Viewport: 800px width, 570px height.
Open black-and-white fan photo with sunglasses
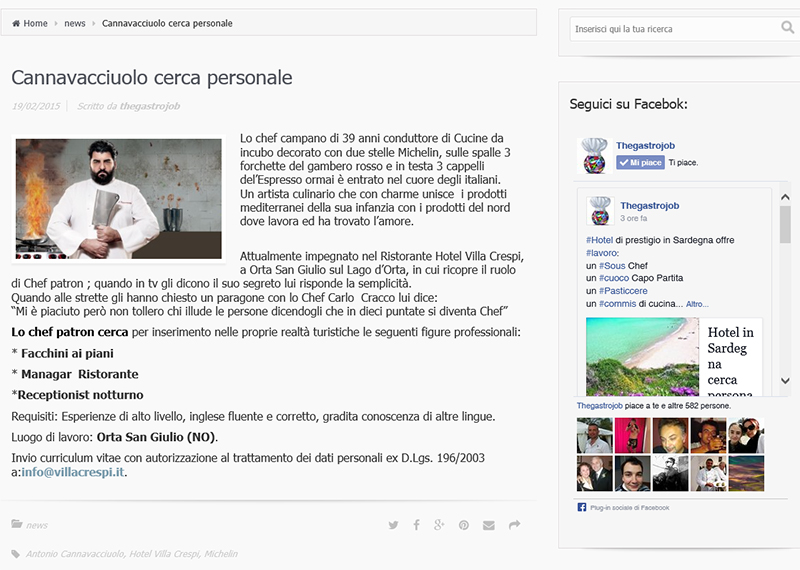670,474
